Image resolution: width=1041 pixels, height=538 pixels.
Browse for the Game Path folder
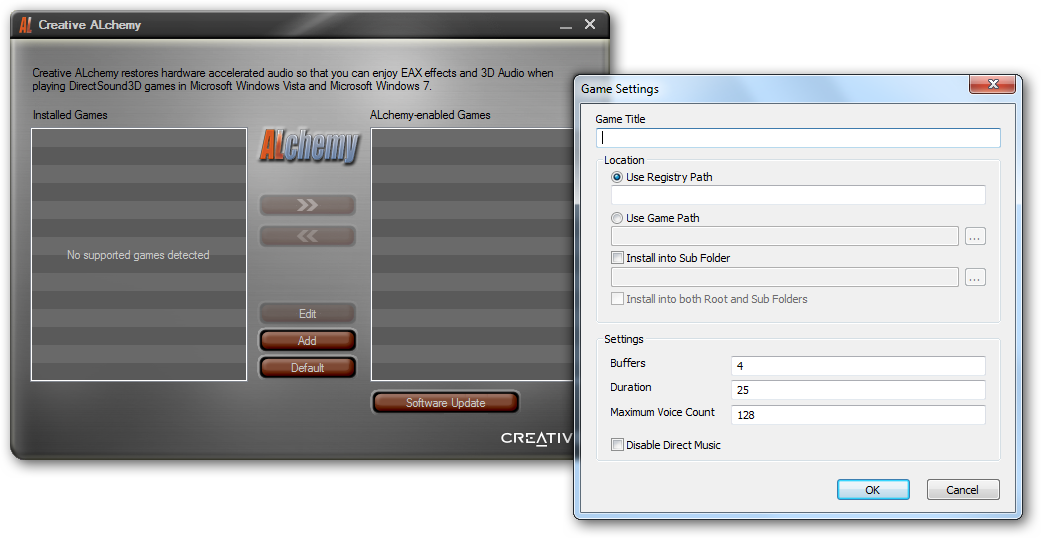click(975, 236)
